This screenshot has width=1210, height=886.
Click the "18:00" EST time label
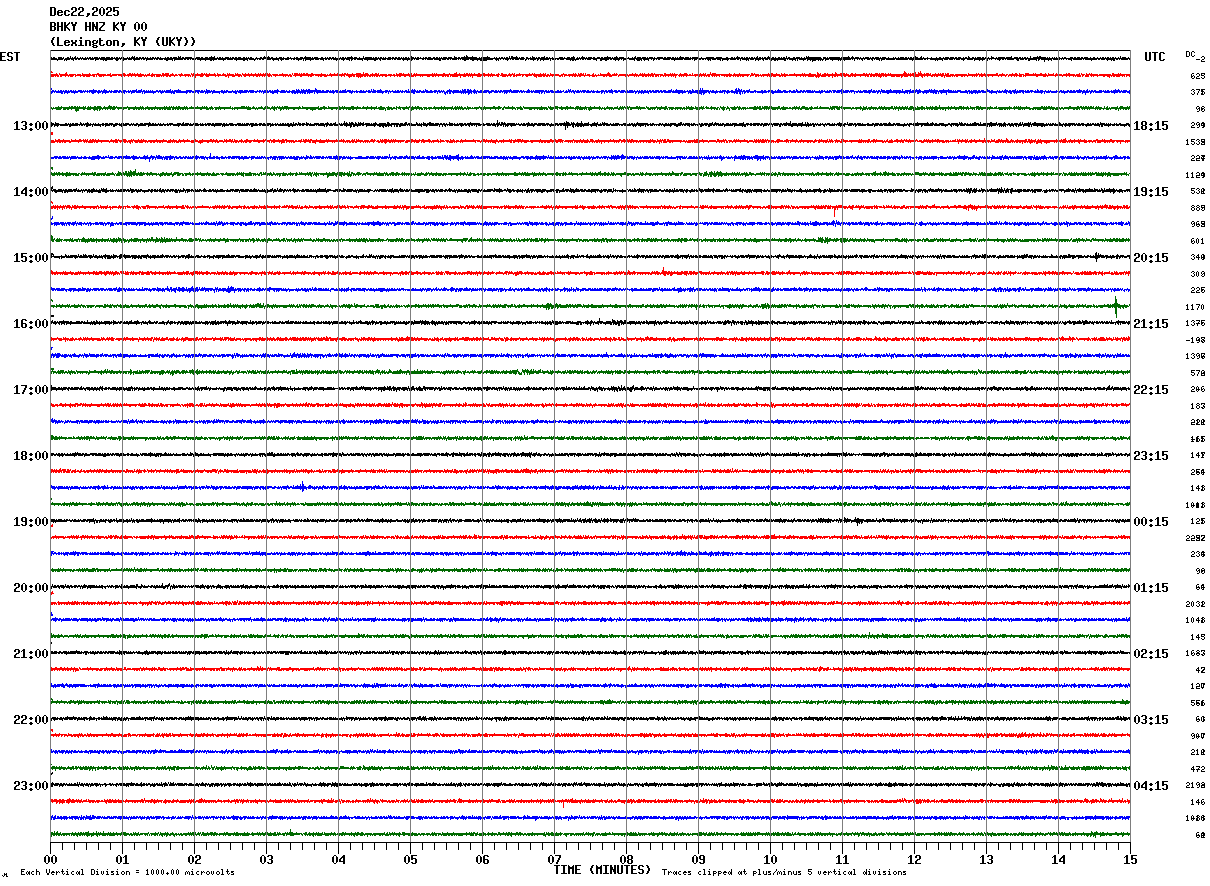click(30, 456)
